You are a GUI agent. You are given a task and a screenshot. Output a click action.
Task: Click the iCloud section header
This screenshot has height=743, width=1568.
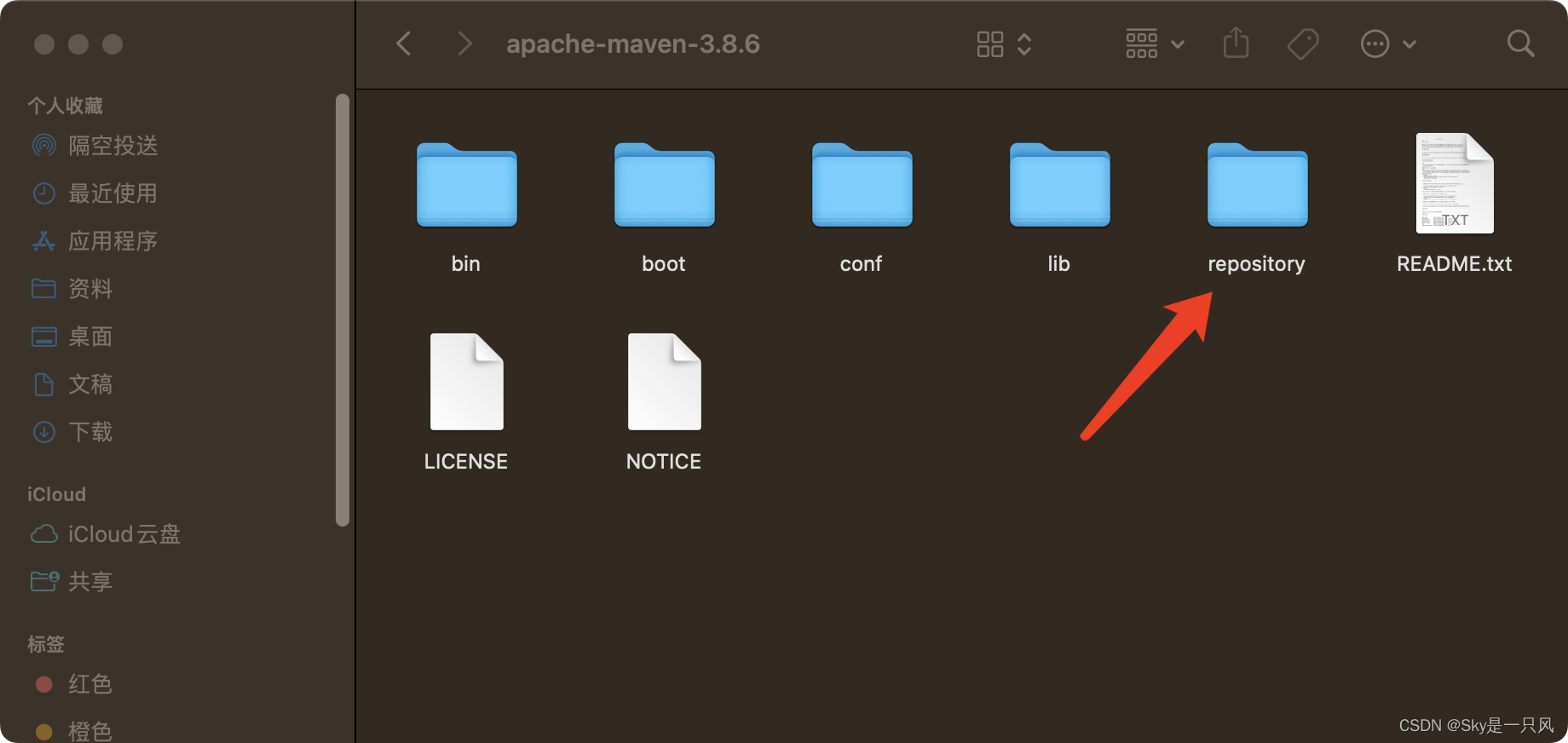tap(56, 494)
